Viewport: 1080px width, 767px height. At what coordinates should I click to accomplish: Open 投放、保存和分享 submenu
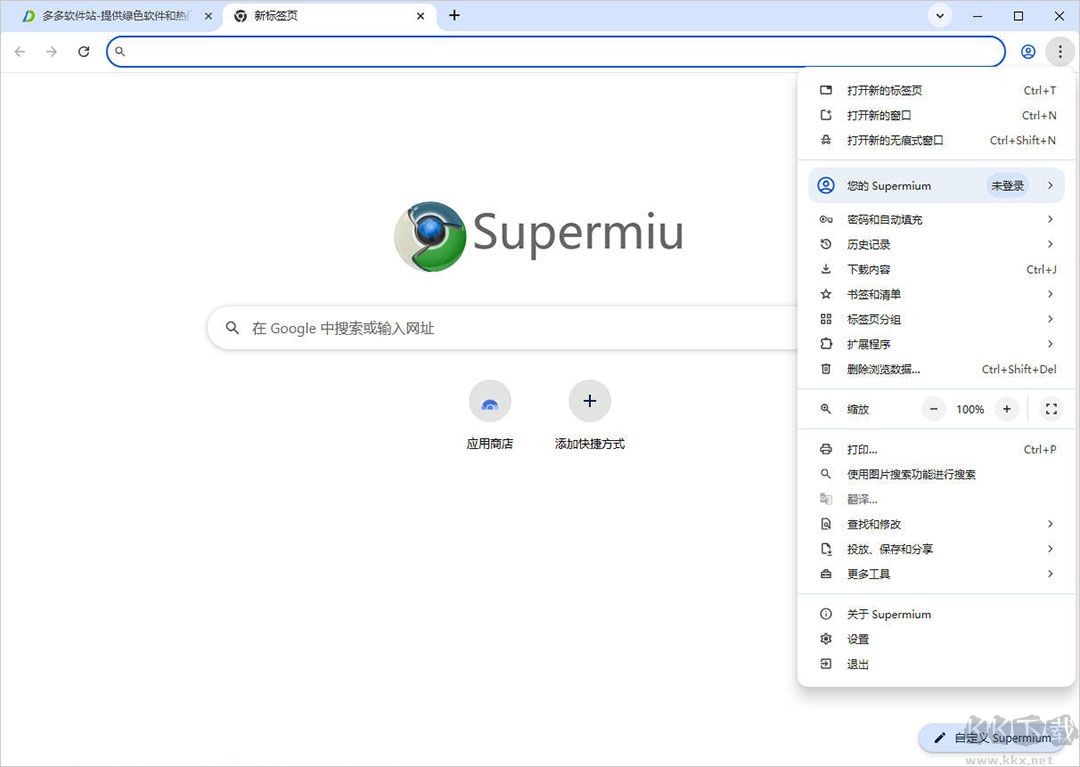(937, 549)
